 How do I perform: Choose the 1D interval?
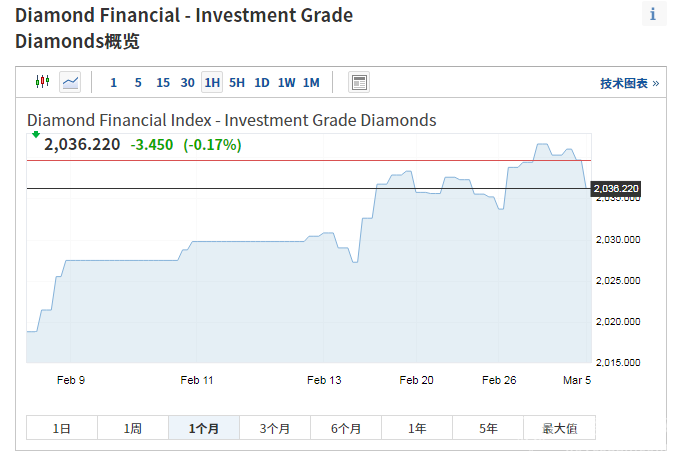262,83
